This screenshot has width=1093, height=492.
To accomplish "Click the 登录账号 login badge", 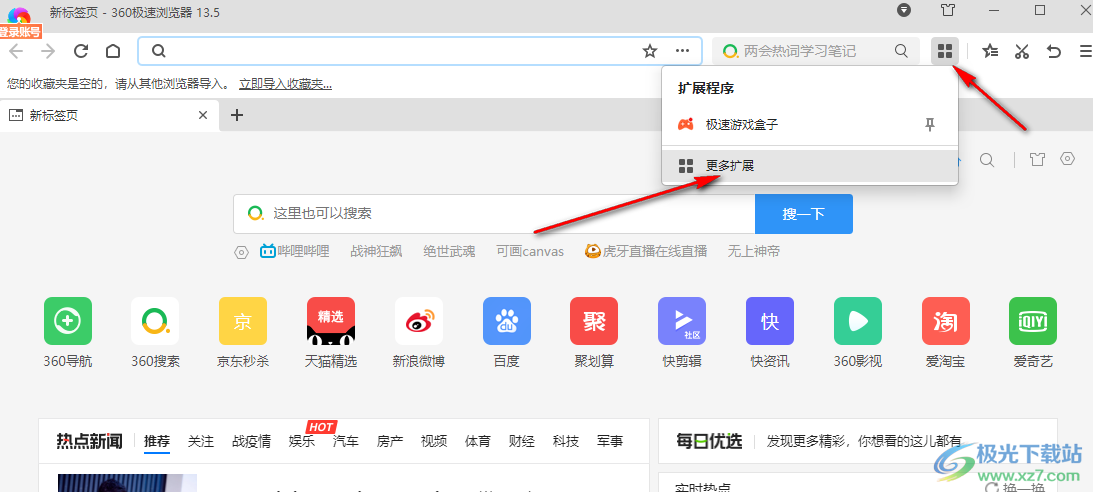I will pyautogui.click(x=21, y=31).
